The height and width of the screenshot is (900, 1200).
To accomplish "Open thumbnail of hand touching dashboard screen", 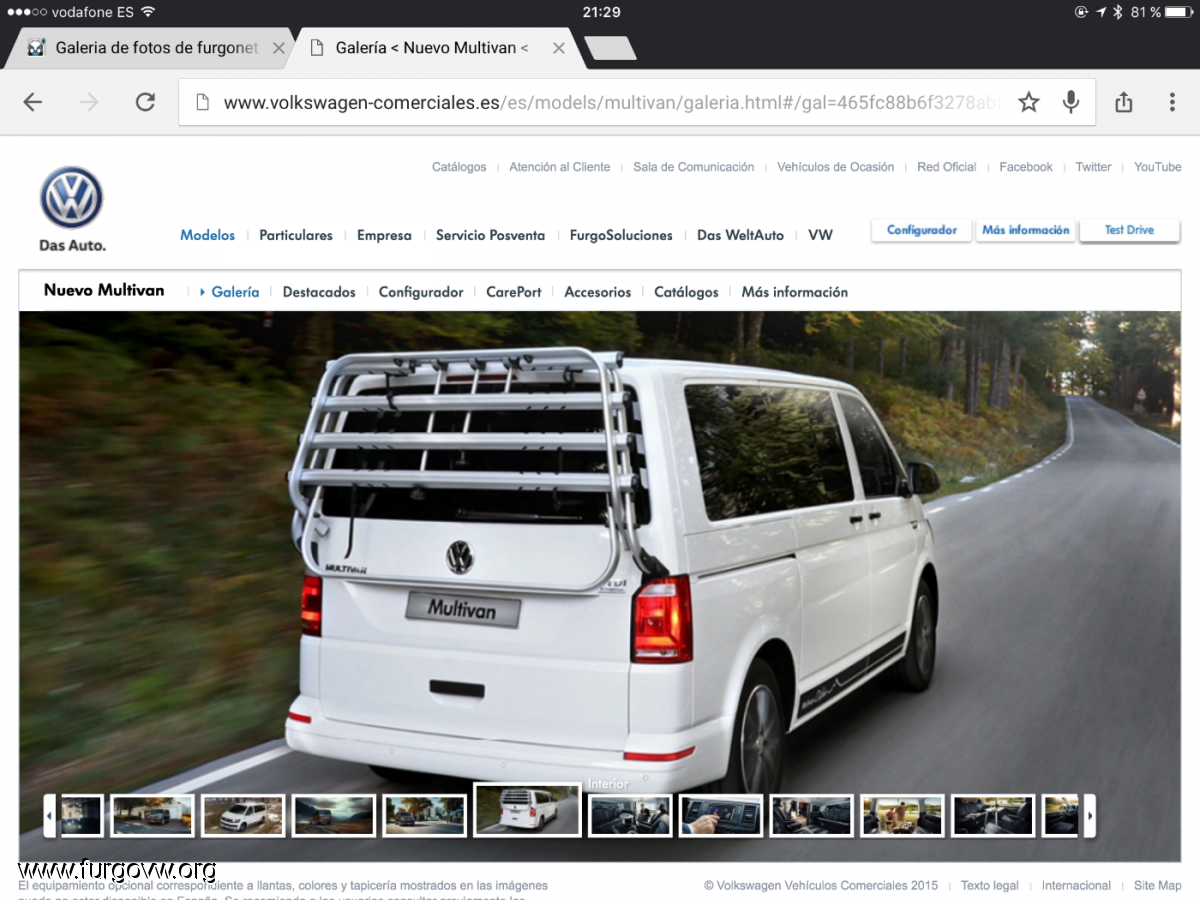I will click(x=721, y=816).
